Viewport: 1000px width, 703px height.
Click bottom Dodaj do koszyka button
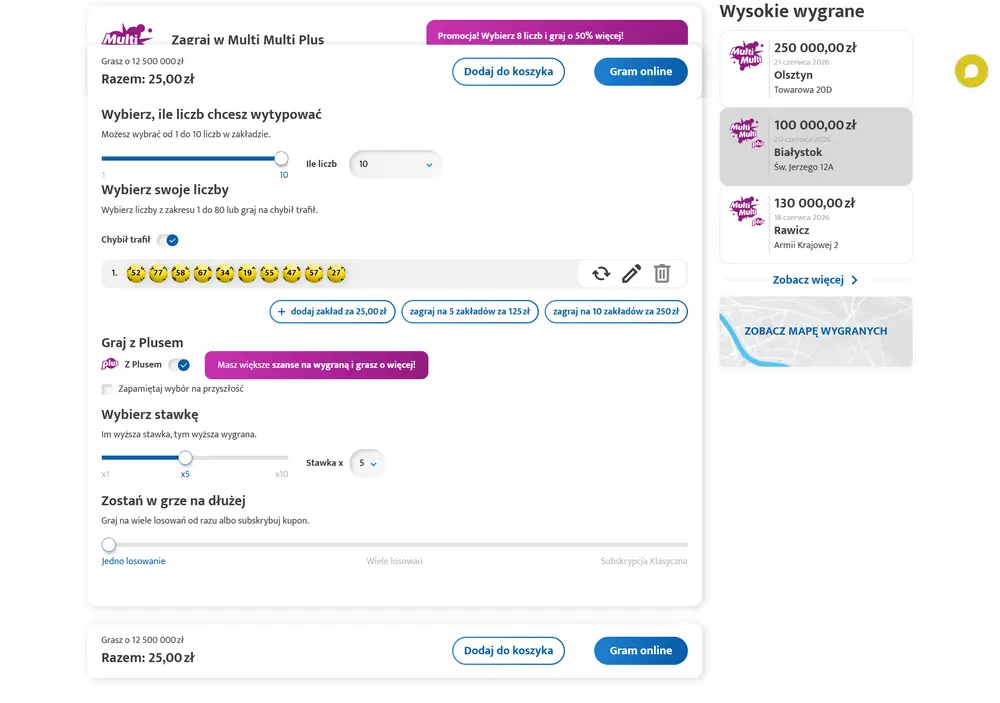coord(508,651)
